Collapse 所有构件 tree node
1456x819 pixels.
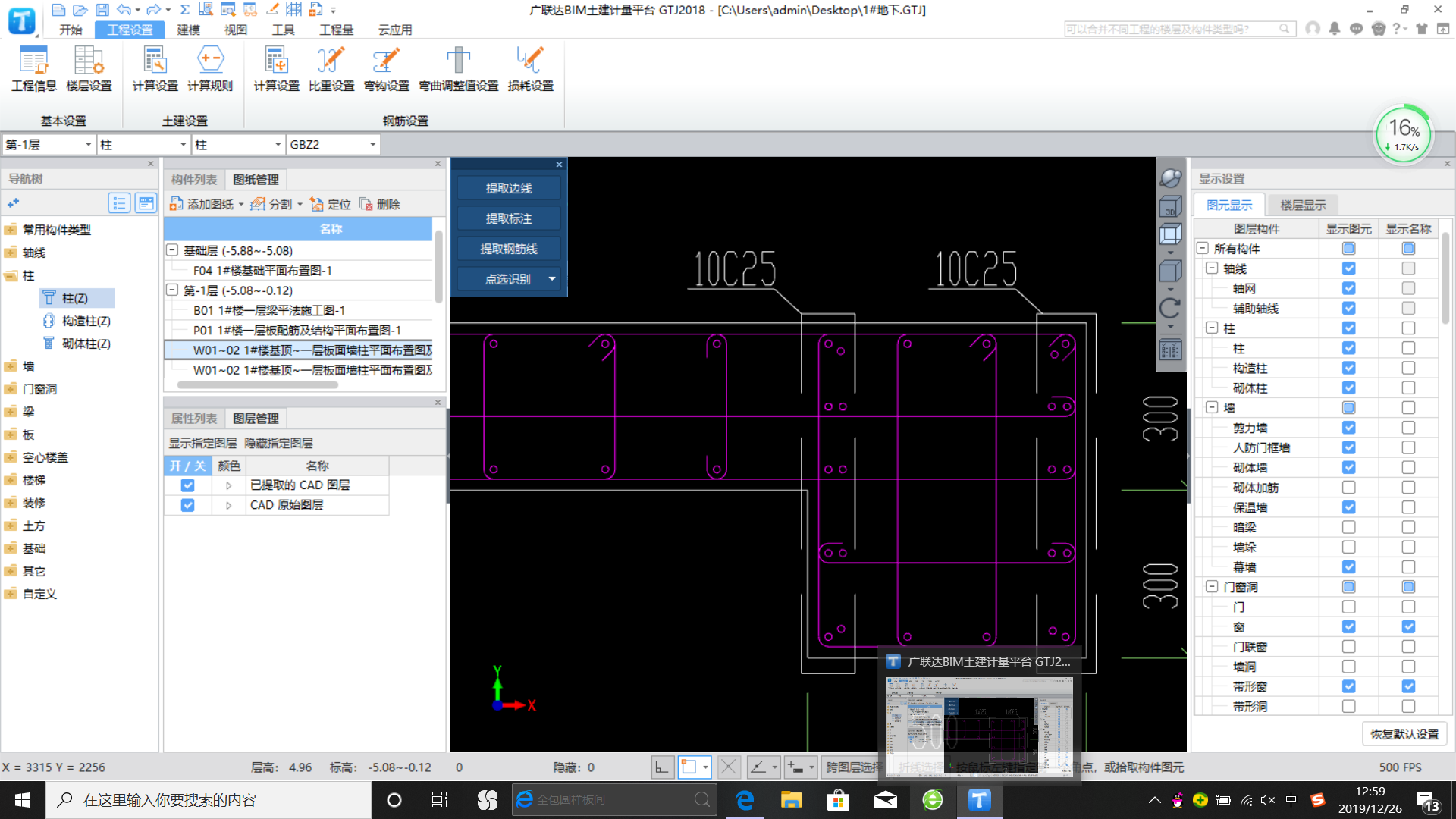(x=1202, y=248)
